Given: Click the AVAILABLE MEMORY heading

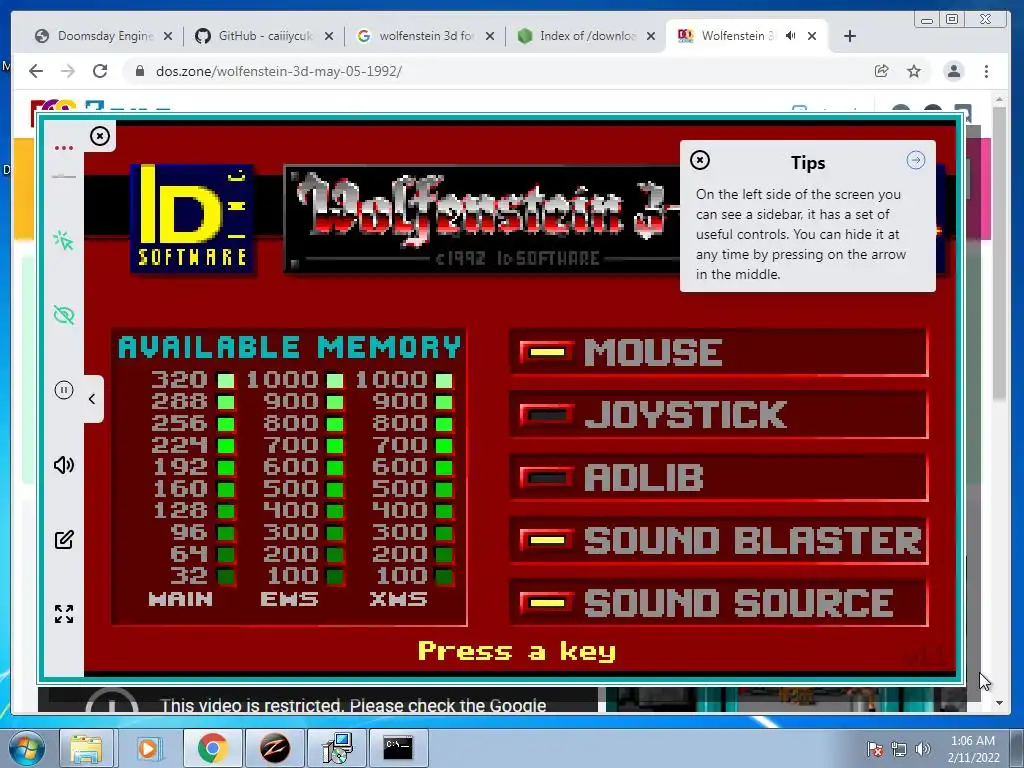Looking at the screenshot, I should pos(289,347).
